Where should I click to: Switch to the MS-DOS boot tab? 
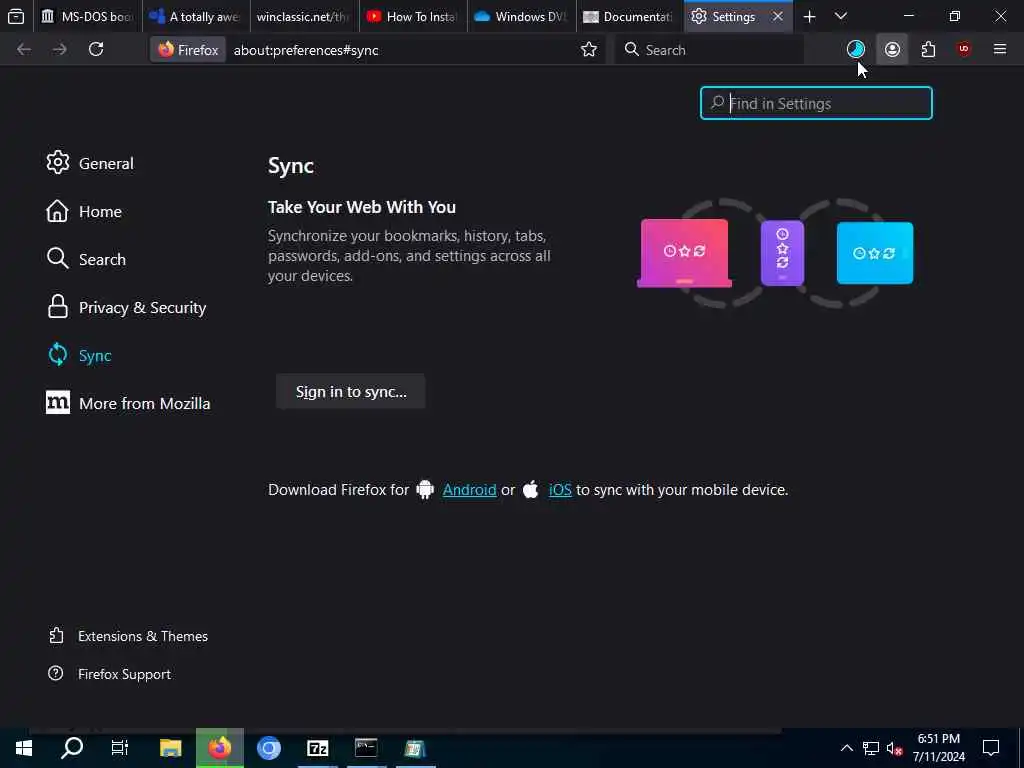[88, 16]
